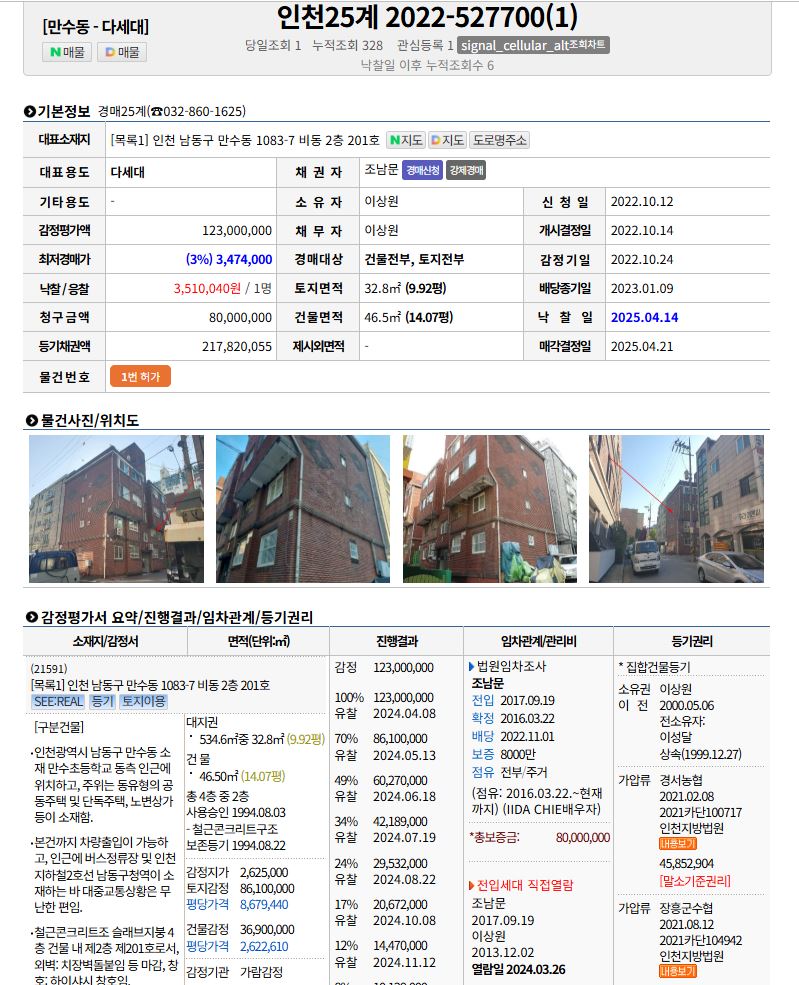
Task: Click 내용보기 under 장흥군수협 가압류
Action: pyautogui.click(x=678, y=972)
